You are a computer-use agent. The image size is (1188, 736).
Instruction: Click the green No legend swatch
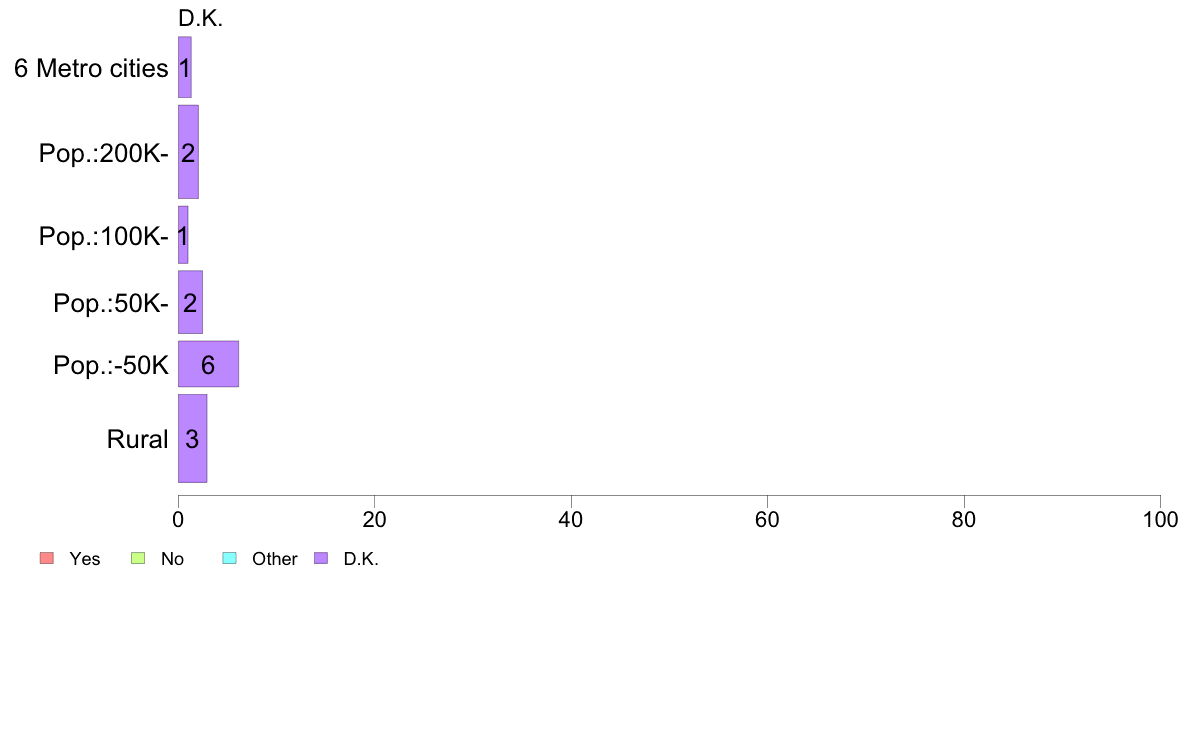138,559
